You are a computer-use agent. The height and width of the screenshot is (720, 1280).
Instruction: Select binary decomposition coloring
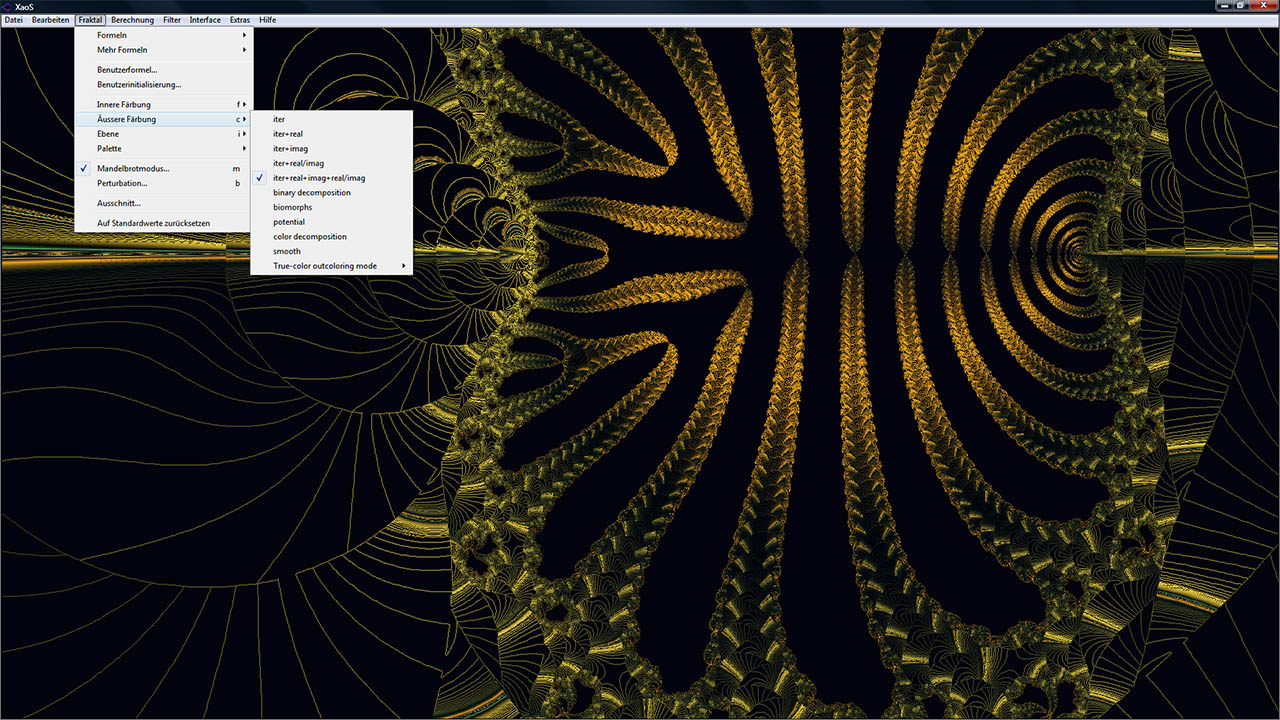pos(331,193)
